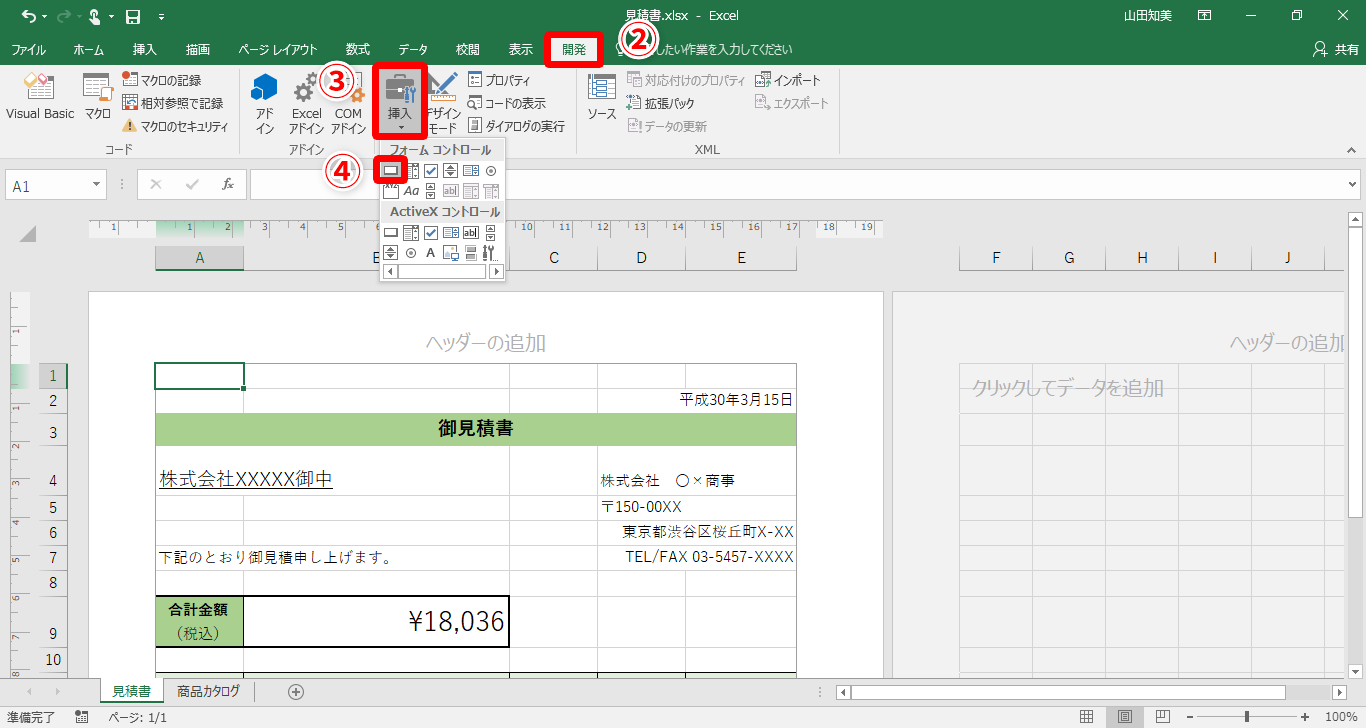The width and height of the screenshot is (1366, 728).
Task: Insert an ActiveX spin button control
Action: [391, 253]
